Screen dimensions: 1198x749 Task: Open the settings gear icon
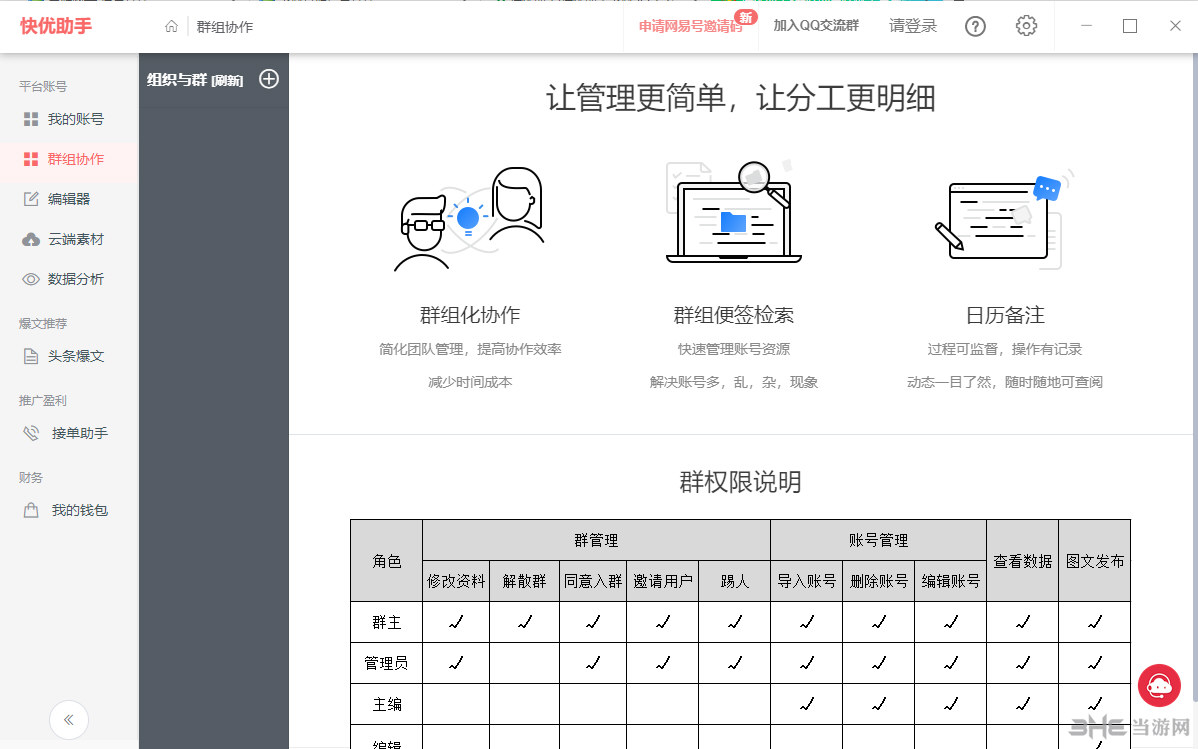[1026, 26]
